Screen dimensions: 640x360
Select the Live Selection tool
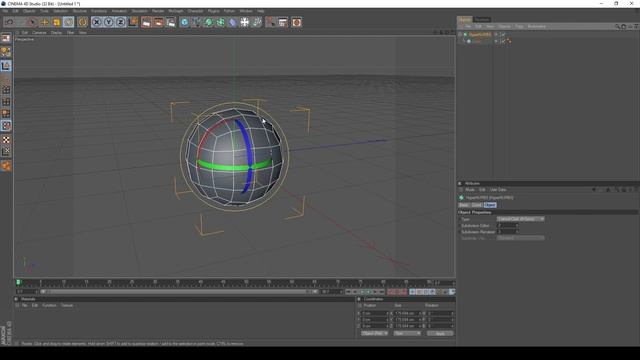[33, 22]
